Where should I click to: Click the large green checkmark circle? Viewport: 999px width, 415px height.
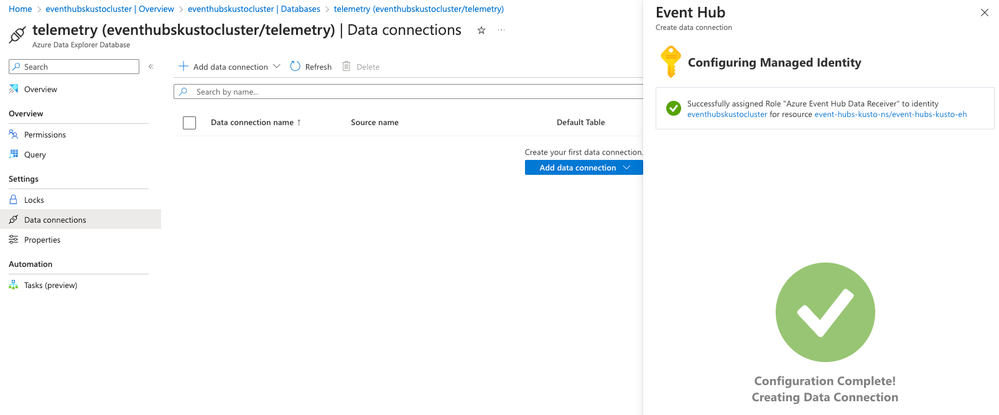coord(825,312)
